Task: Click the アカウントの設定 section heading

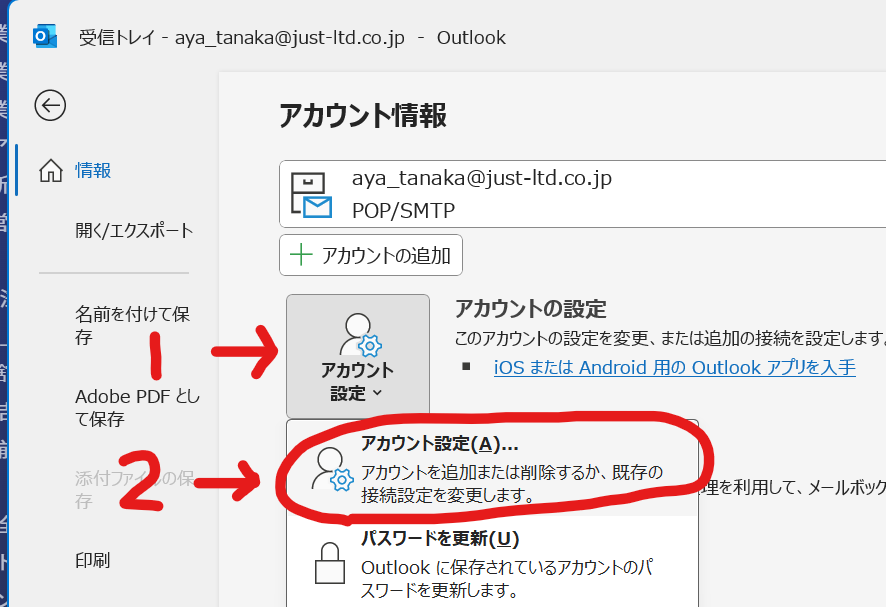Action: coord(531,309)
